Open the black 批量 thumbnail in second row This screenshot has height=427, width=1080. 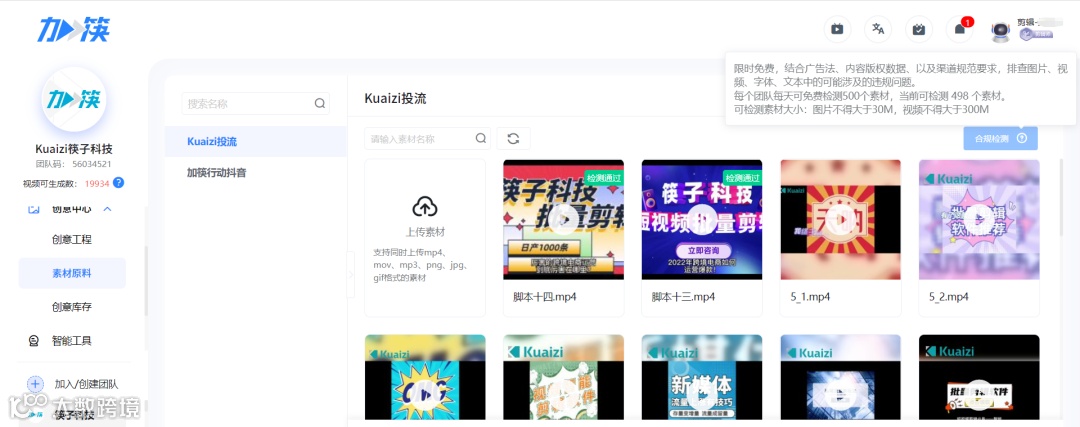[x=979, y=376]
